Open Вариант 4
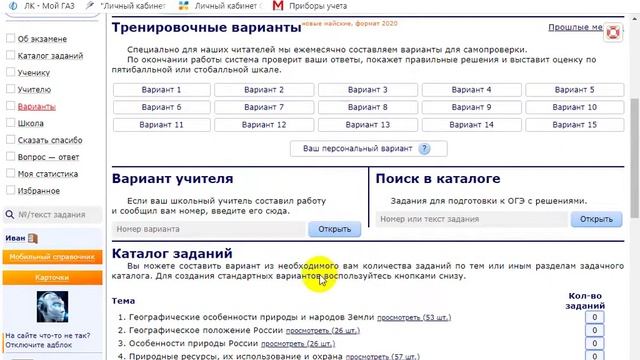 [471, 90]
